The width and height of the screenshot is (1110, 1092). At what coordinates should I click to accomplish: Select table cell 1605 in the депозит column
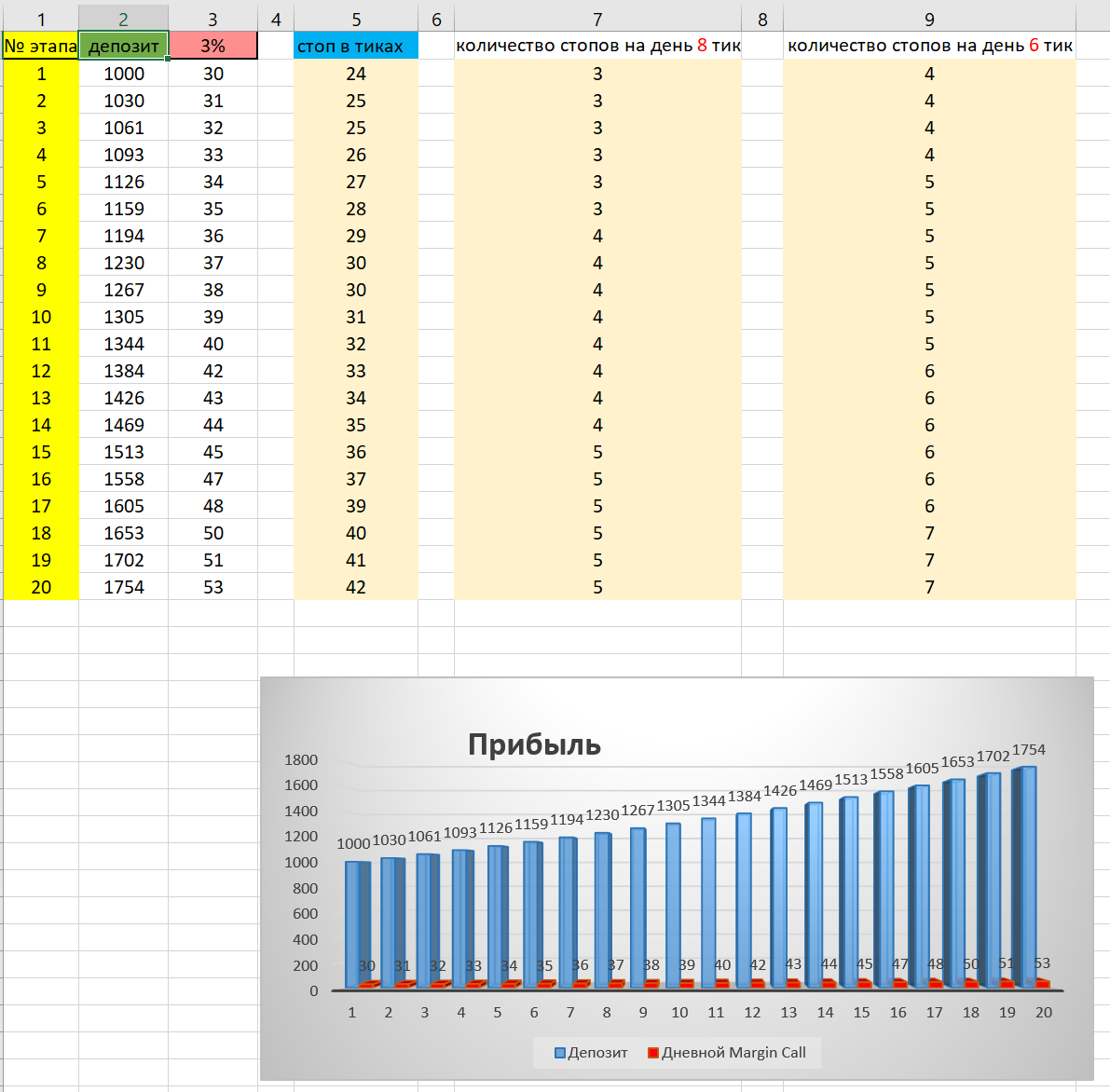click(x=123, y=506)
